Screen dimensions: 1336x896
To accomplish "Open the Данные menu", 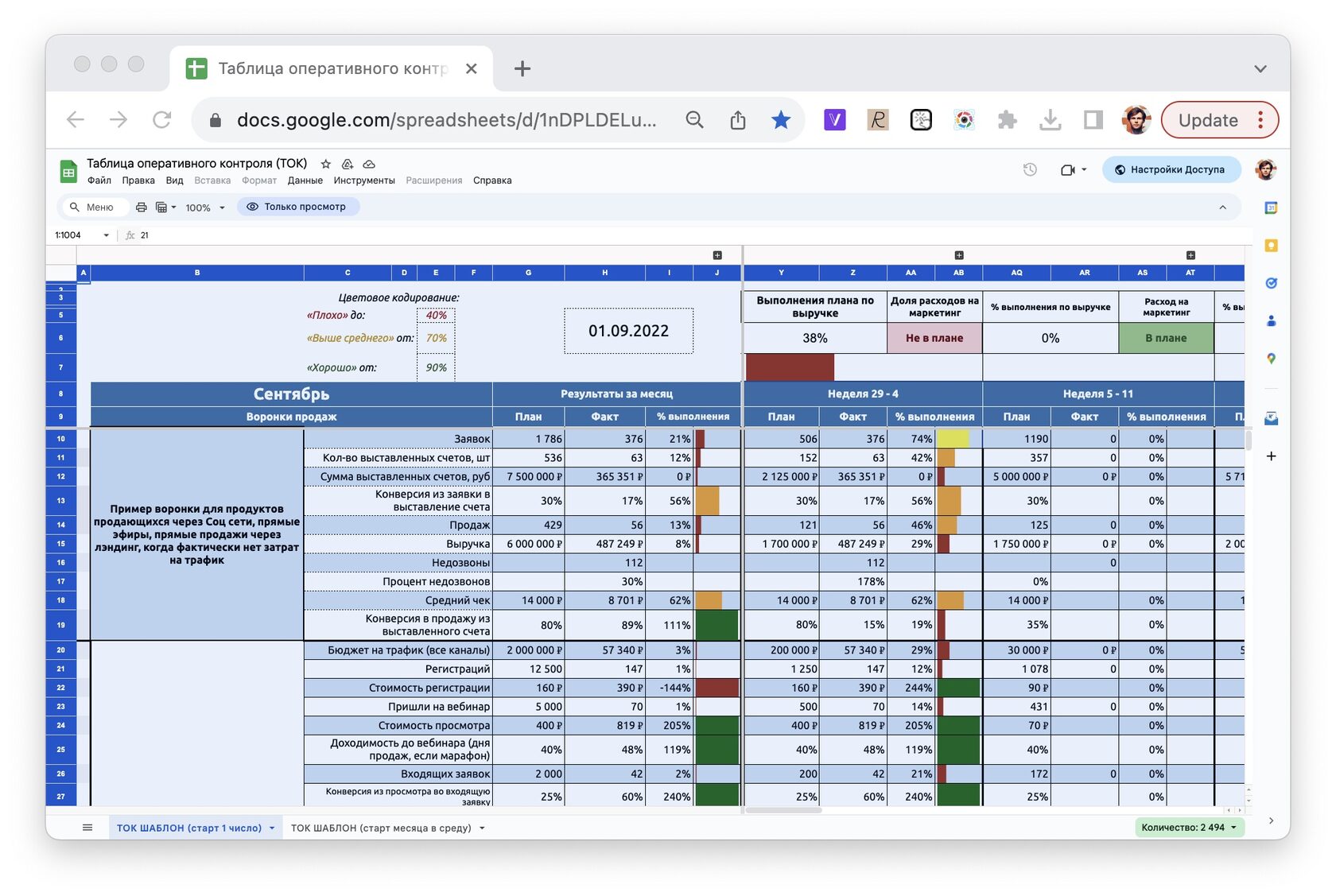I will click(x=305, y=180).
